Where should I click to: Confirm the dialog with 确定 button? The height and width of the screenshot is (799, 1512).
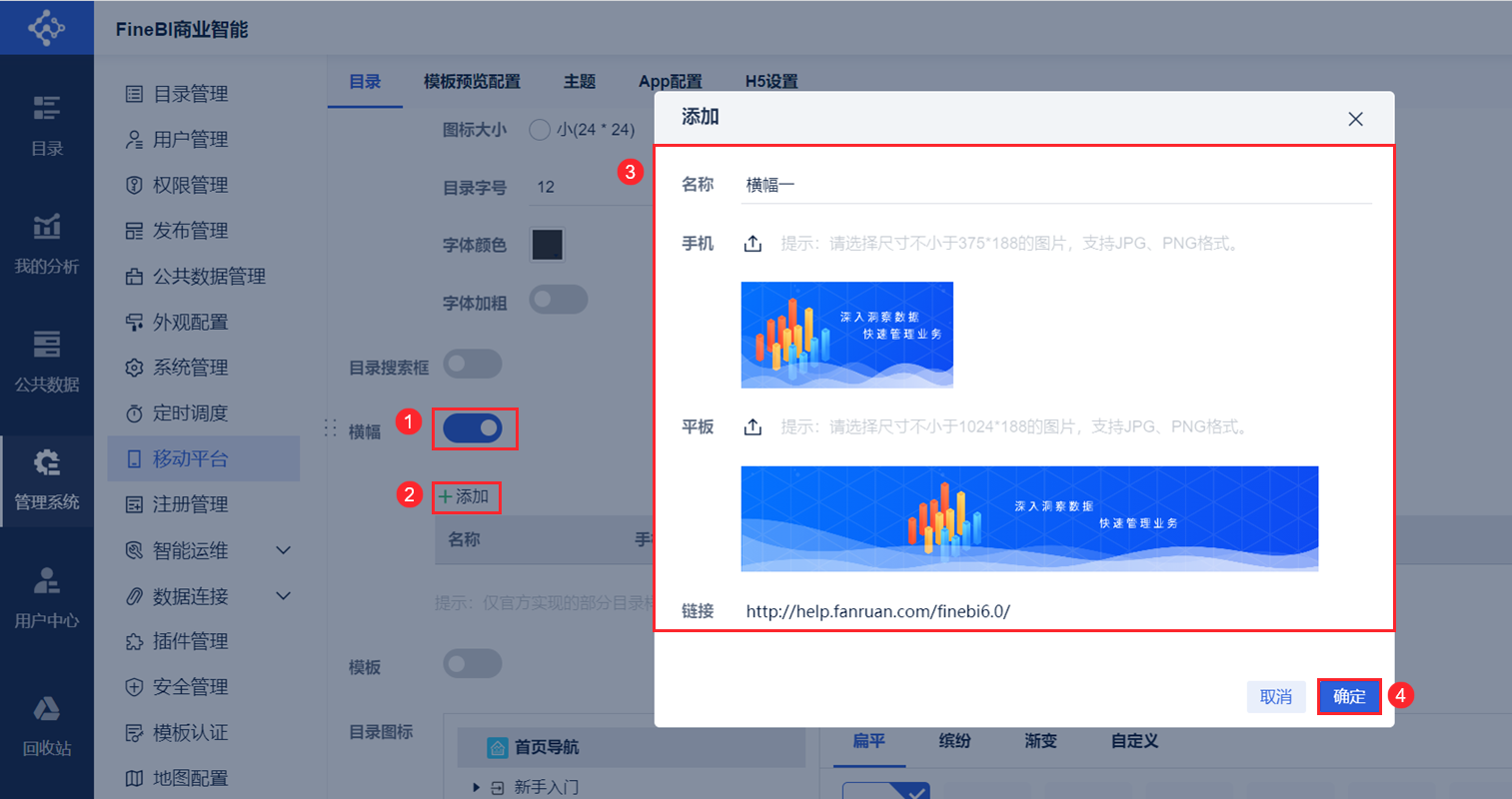coord(1349,696)
